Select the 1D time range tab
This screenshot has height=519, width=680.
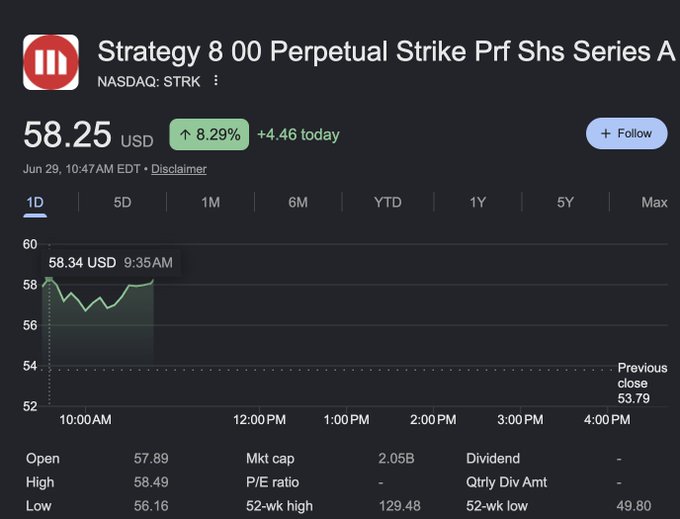point(35,202)
